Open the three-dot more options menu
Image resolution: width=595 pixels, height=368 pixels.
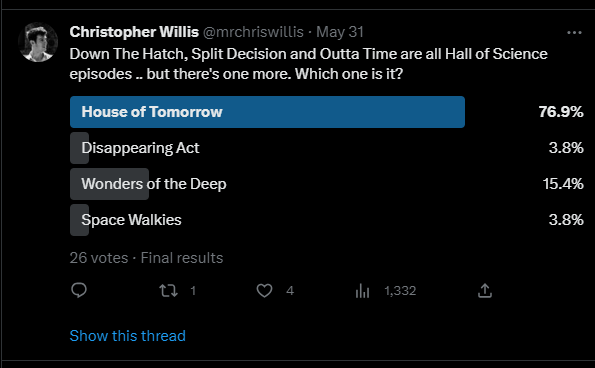[574, 33]
